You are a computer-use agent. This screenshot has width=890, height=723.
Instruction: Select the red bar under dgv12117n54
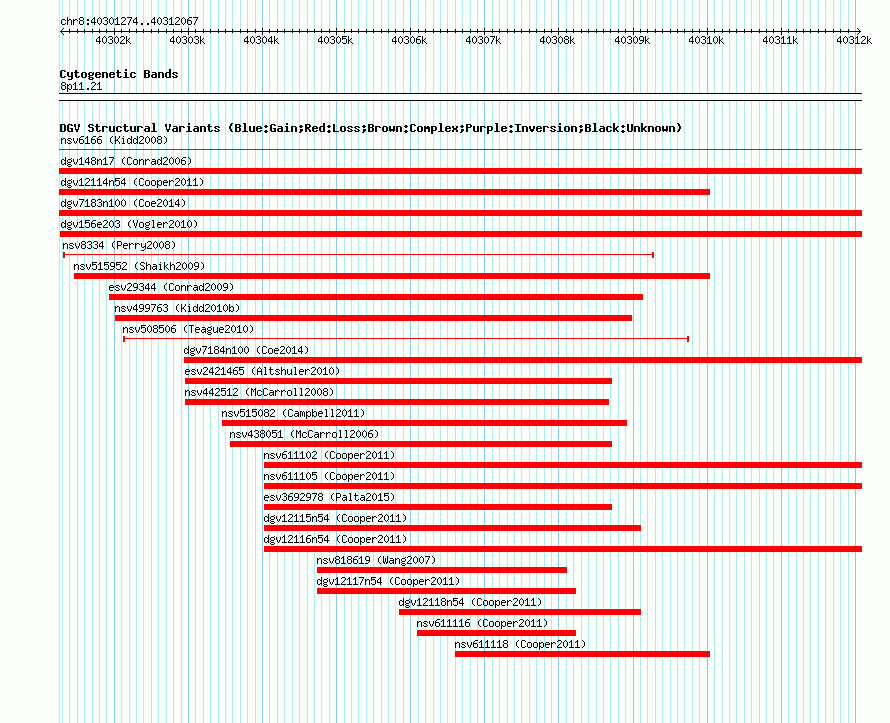[x=446, y=591]
